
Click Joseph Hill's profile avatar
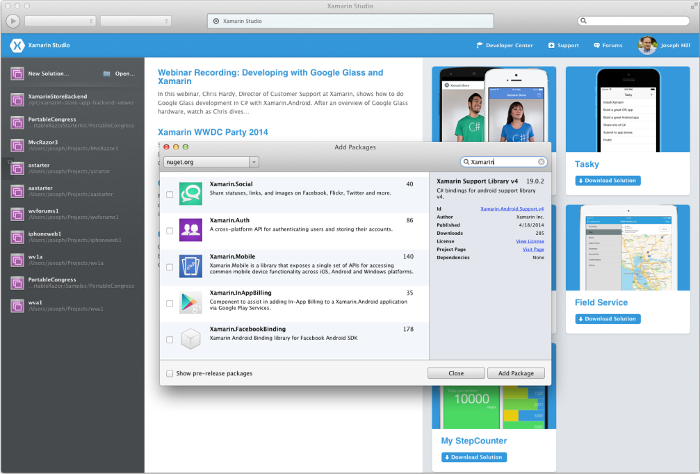647,45
